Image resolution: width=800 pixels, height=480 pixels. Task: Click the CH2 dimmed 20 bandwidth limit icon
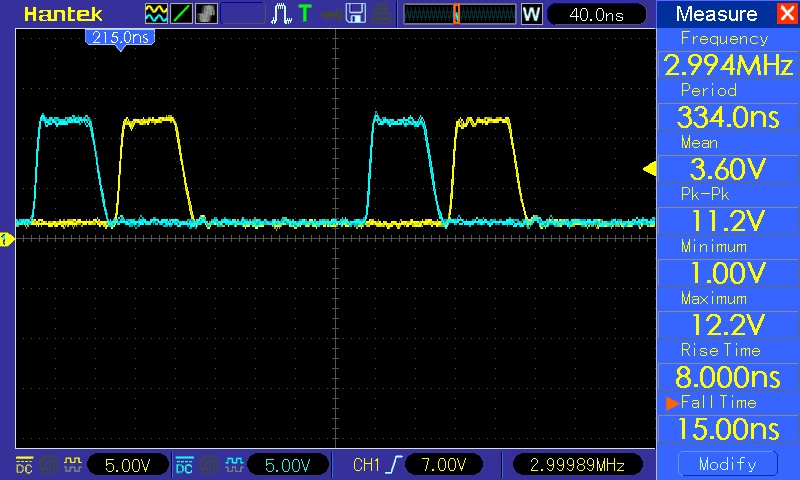[209, 465]
